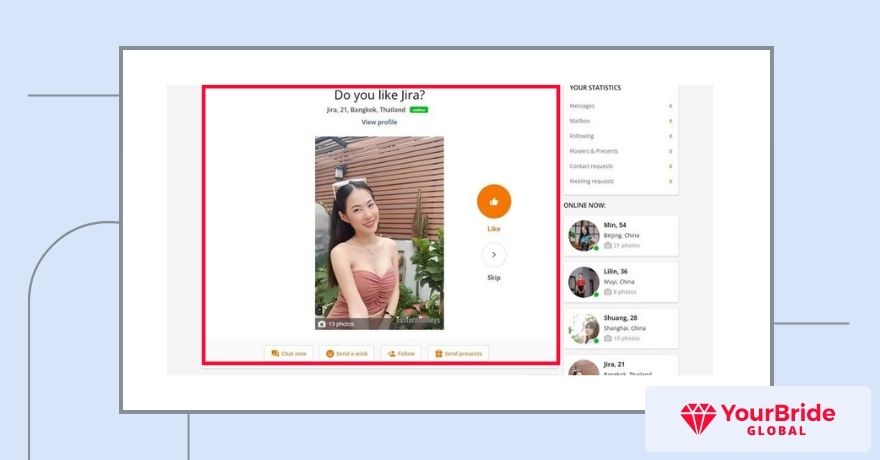This screenshot has height=460, width=880.
Task: Open the Mailbox statistics row
Action: [x=621, y=121]
